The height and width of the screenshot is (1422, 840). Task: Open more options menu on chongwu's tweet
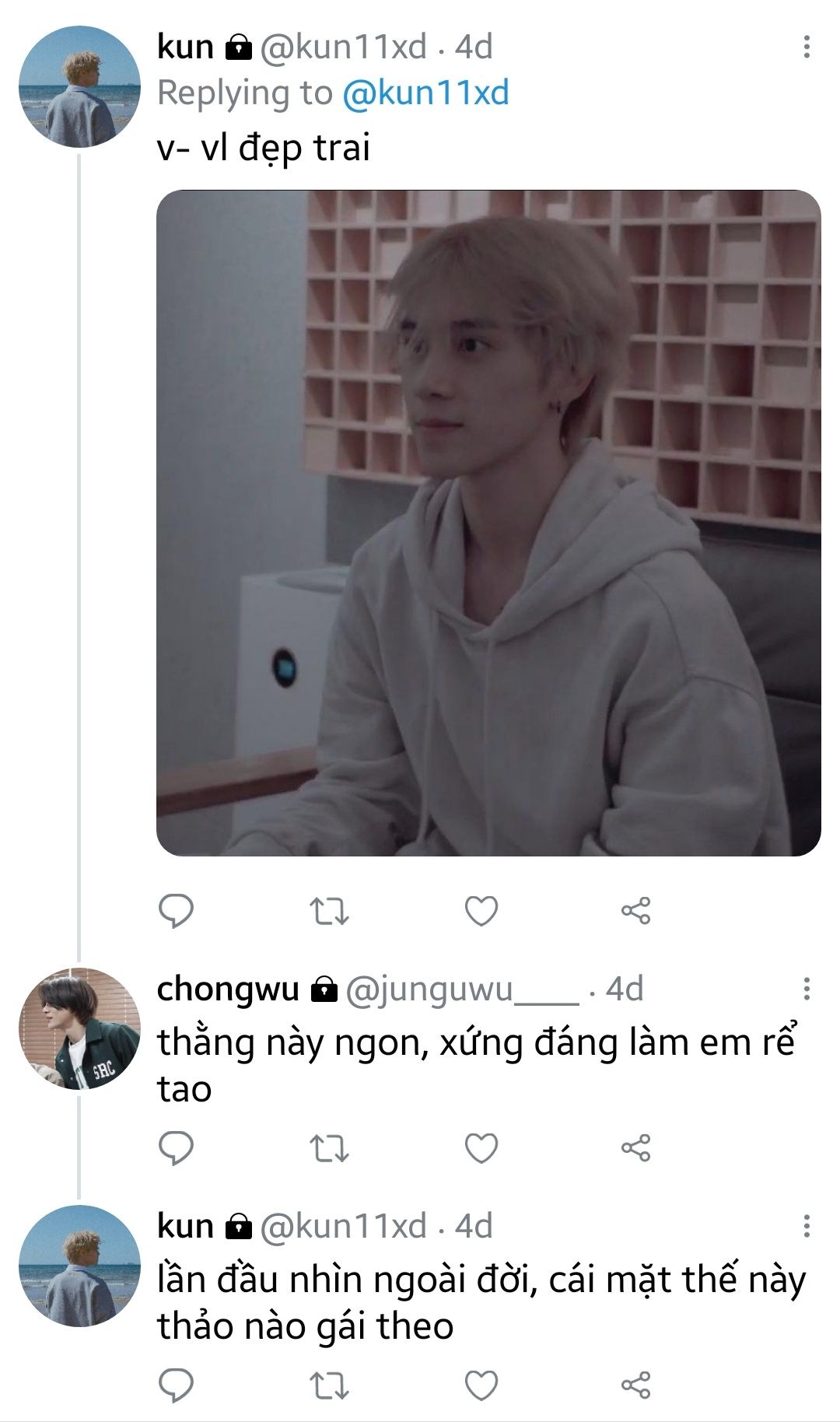tap(807, 989)
